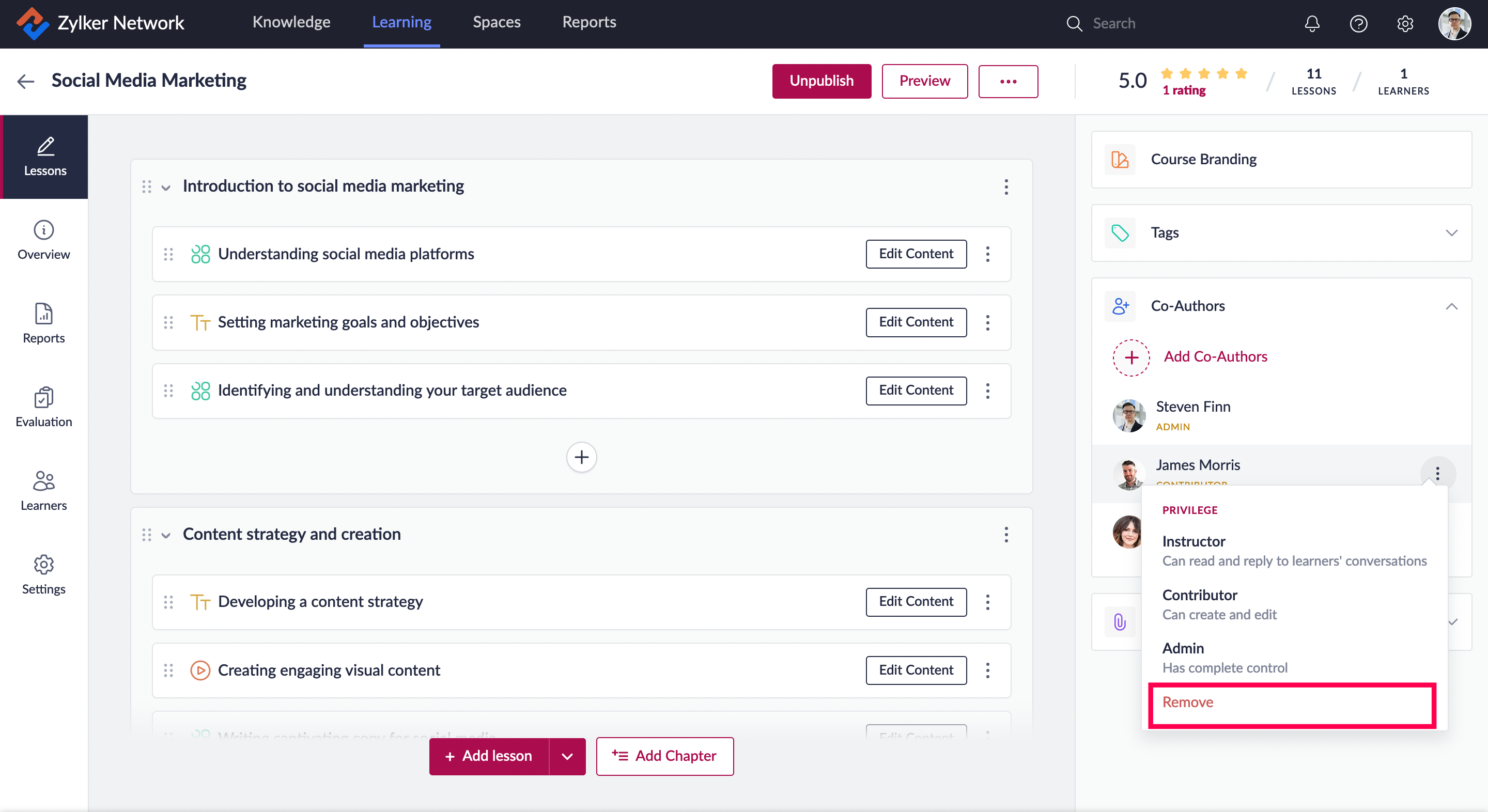
Task: Open the Evaluation sidebar section
Action: pos(44,407)
